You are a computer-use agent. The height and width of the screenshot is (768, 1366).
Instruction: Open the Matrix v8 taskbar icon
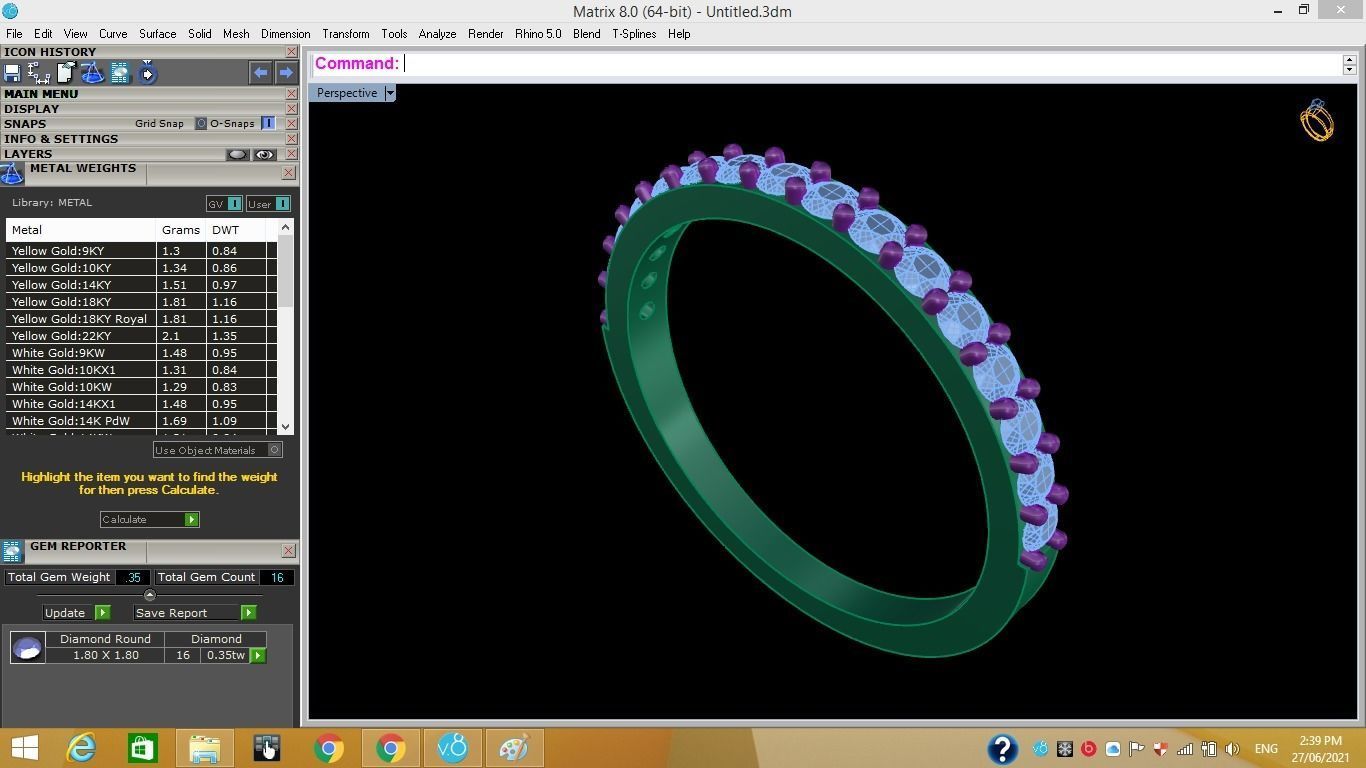(x=453, y=748)
